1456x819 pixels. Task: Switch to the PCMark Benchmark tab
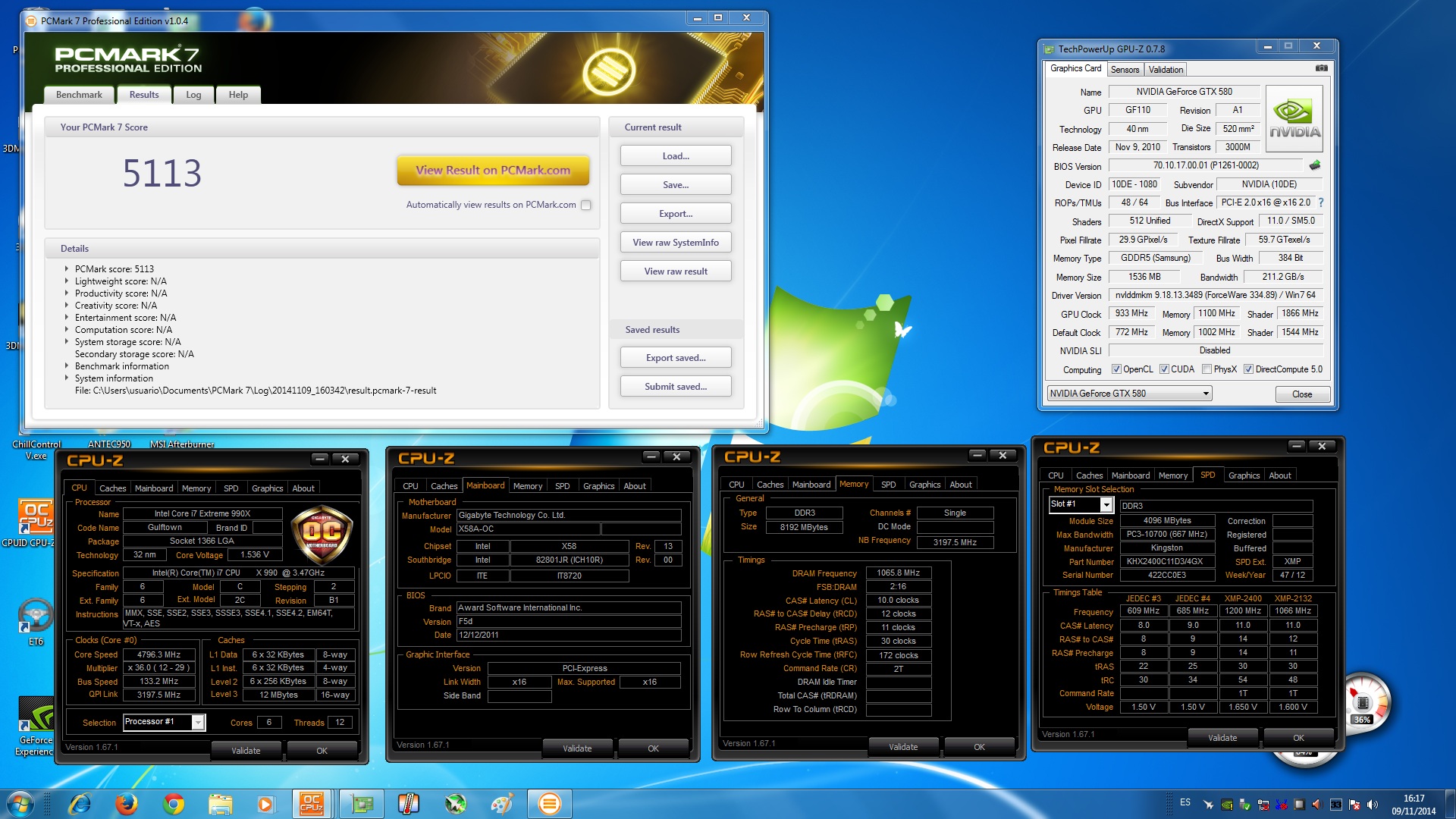79,95
